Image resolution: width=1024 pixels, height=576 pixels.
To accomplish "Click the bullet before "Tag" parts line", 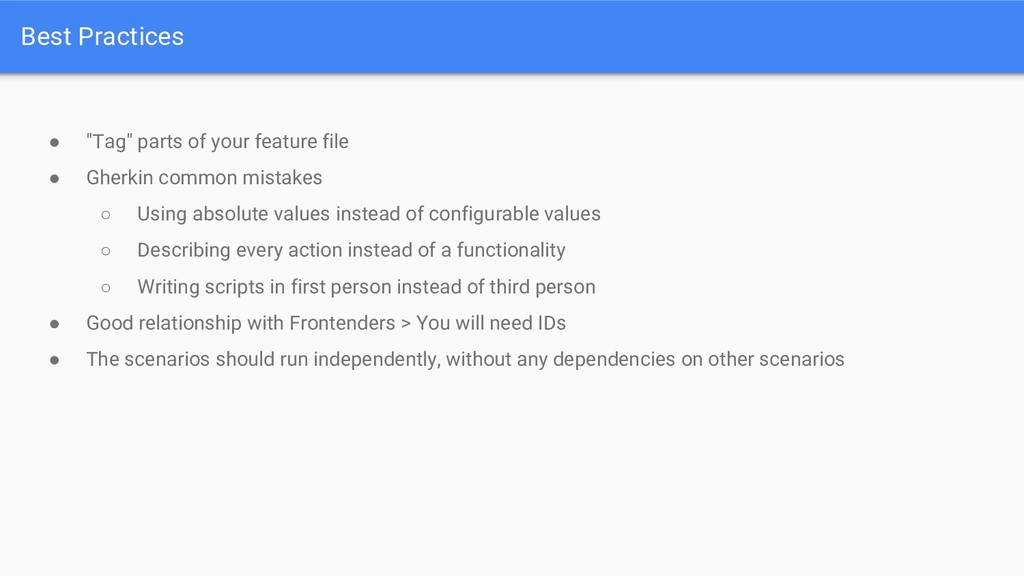I will tap(55, 142).
